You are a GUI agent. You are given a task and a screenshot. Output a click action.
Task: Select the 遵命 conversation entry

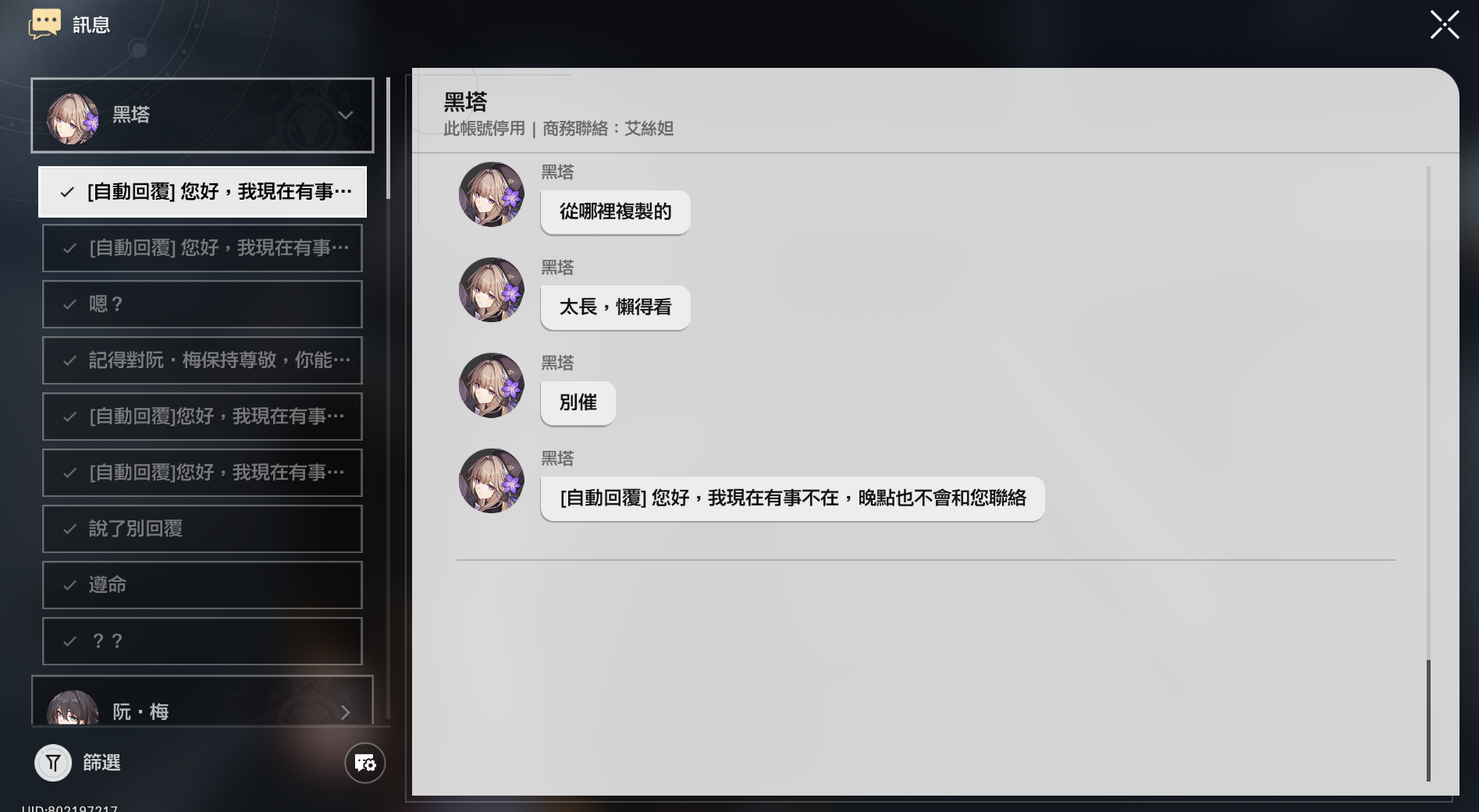pos(202,585)
